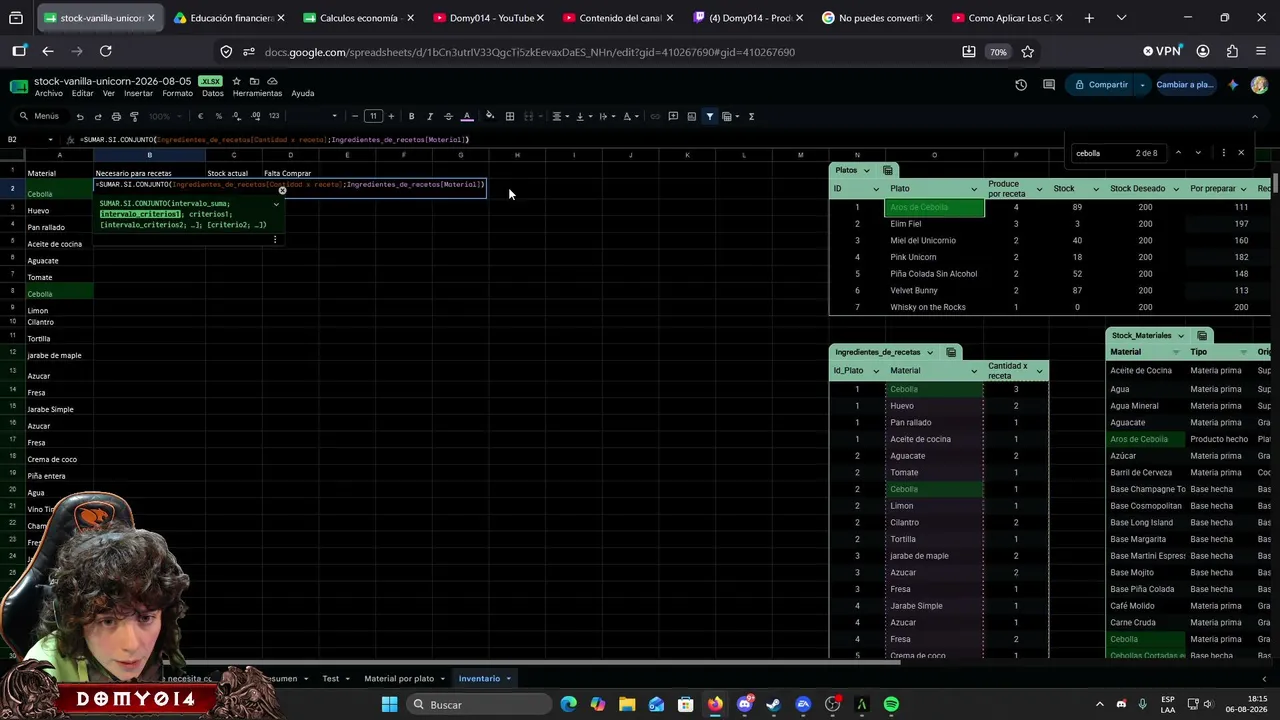The width and height of the screenshot is (1280, 720).
Task: Open Spotify from the taskbar
Action: [891, 705]
